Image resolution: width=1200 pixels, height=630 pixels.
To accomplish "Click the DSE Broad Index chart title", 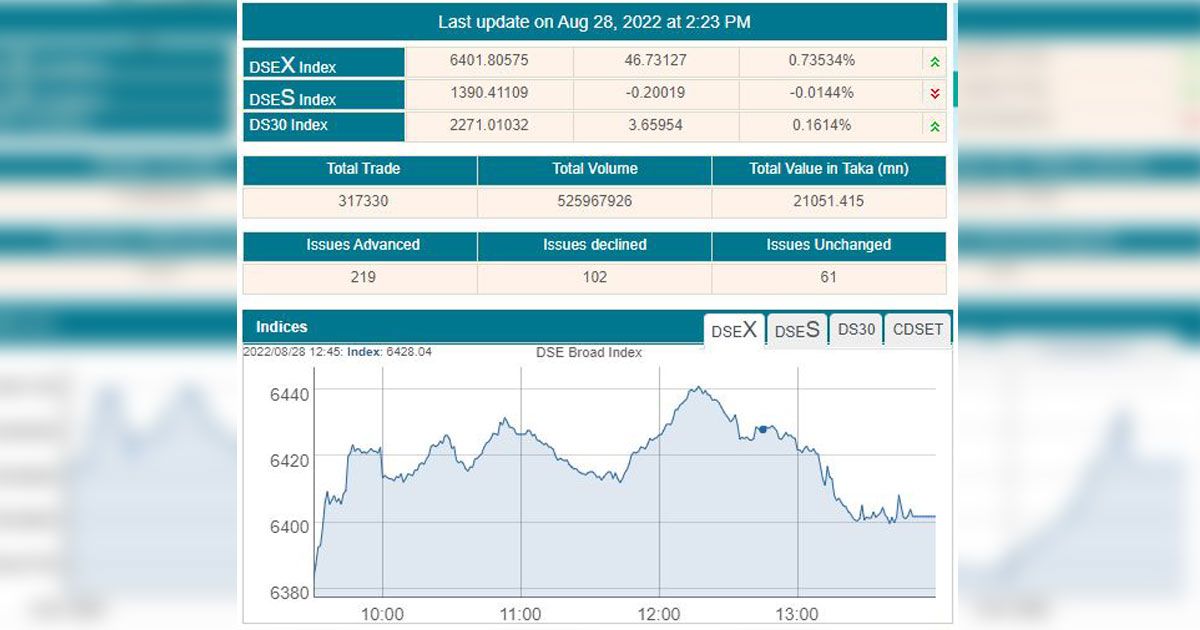I will point(589,353).
